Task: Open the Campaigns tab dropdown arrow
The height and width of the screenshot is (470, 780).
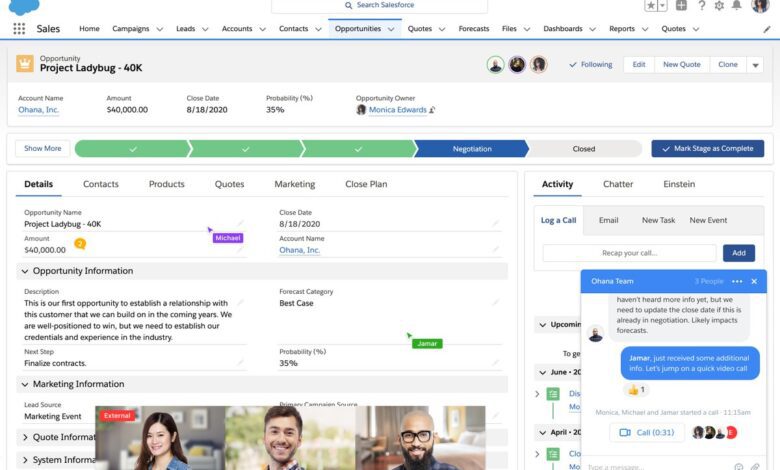Action: (x=160, y=29)
